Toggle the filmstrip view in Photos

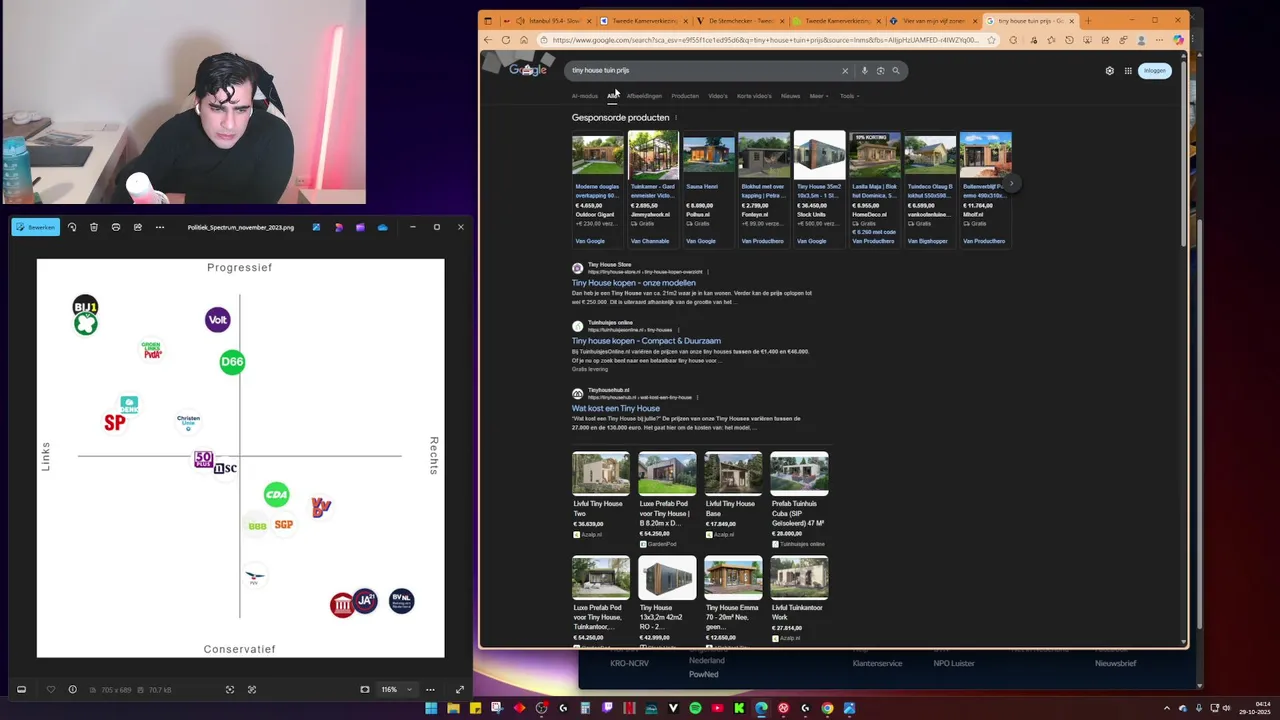[21, 689]
